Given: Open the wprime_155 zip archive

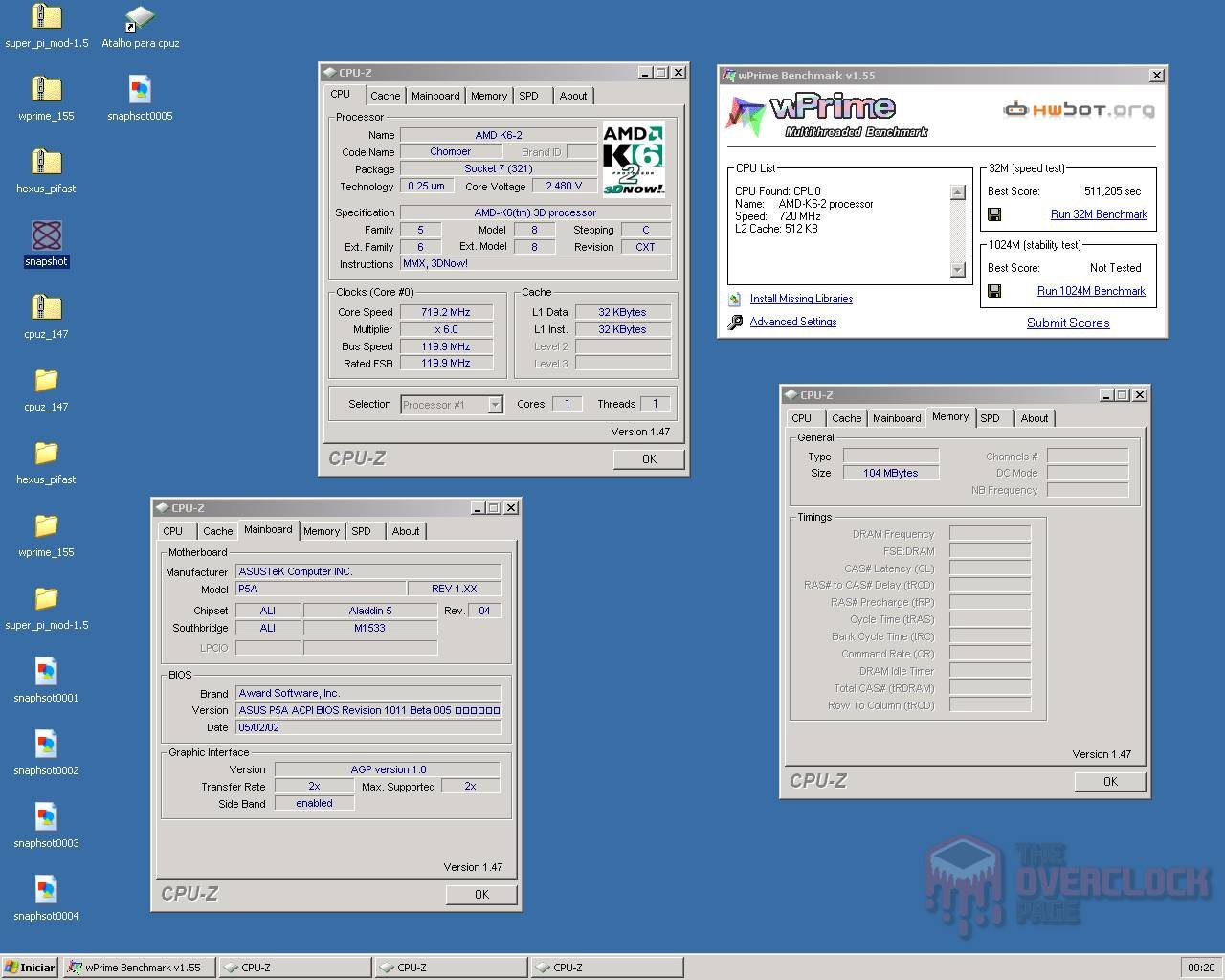Looking at the screenshot, I should pos(46,90).
